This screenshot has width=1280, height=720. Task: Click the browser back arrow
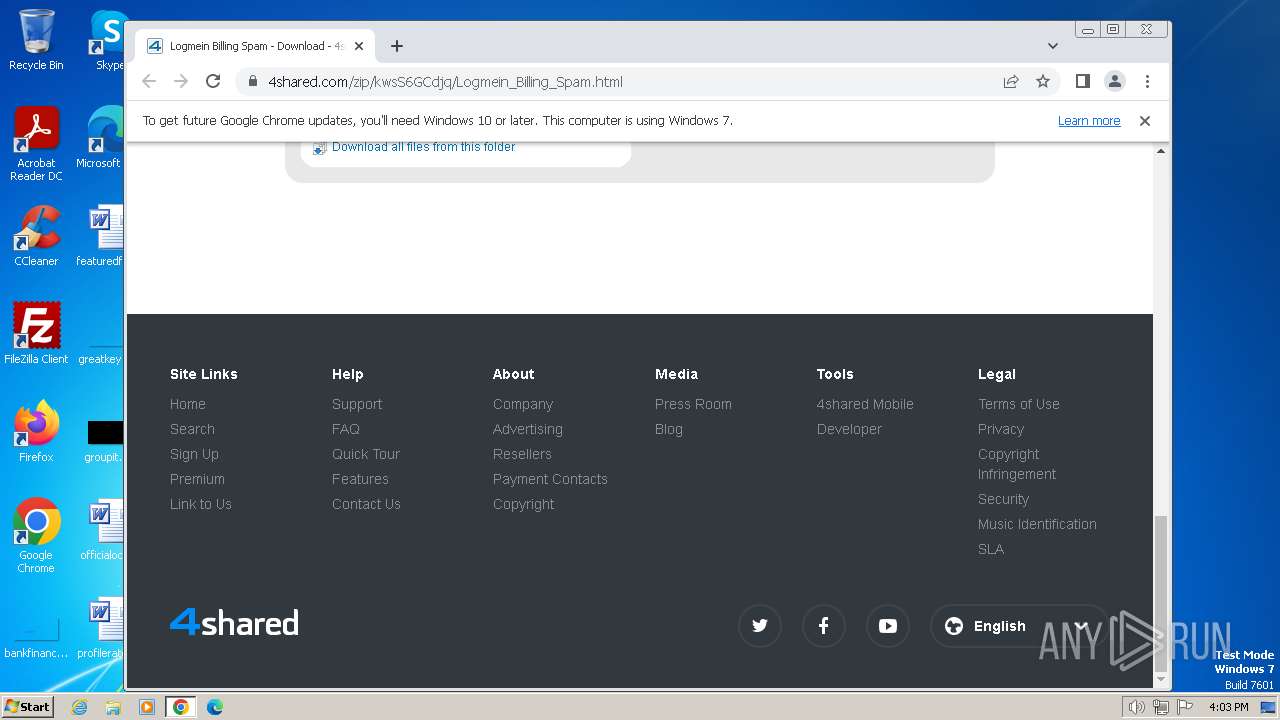149,81
